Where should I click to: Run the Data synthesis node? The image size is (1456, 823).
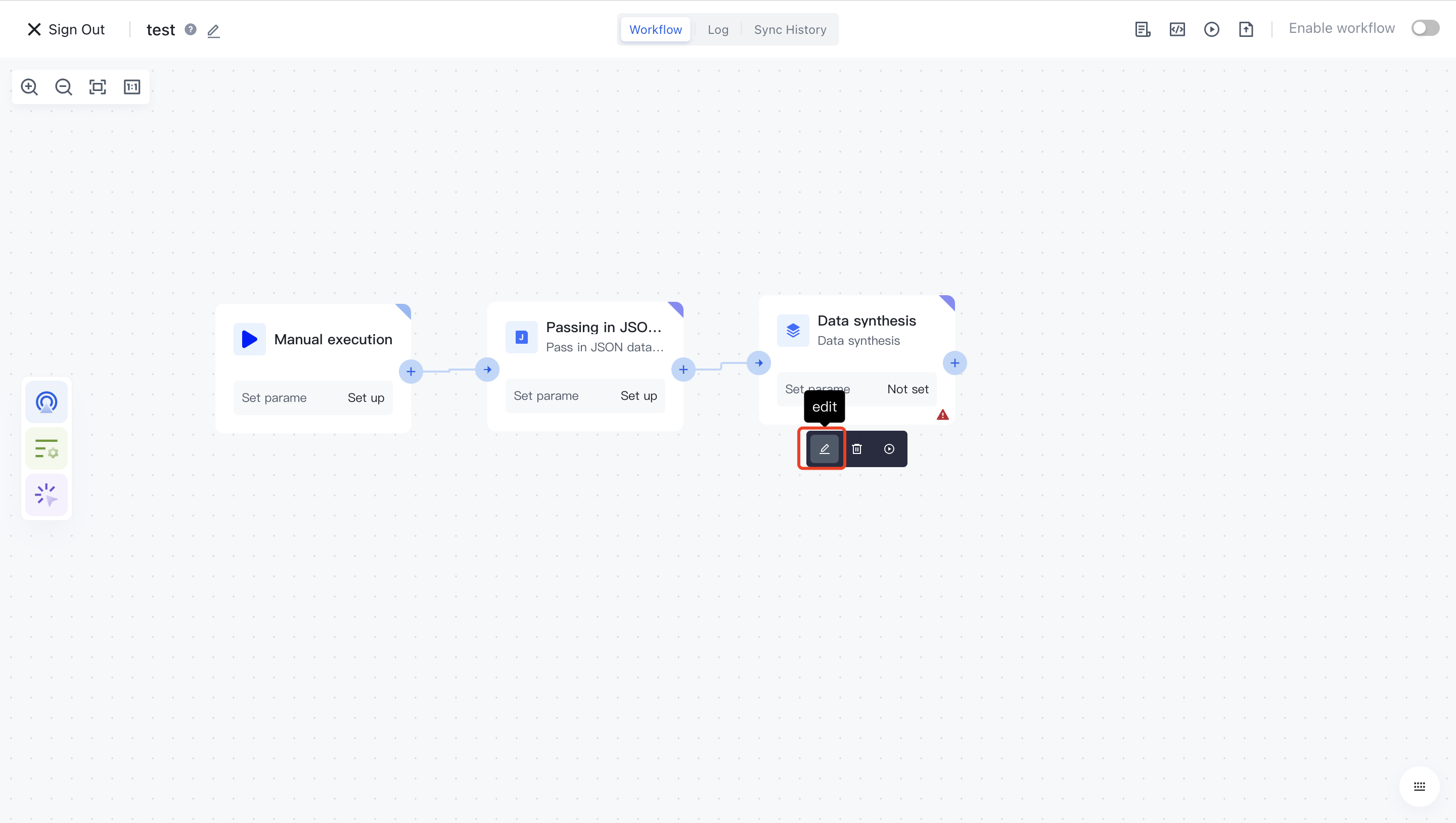tap(889, 449)
